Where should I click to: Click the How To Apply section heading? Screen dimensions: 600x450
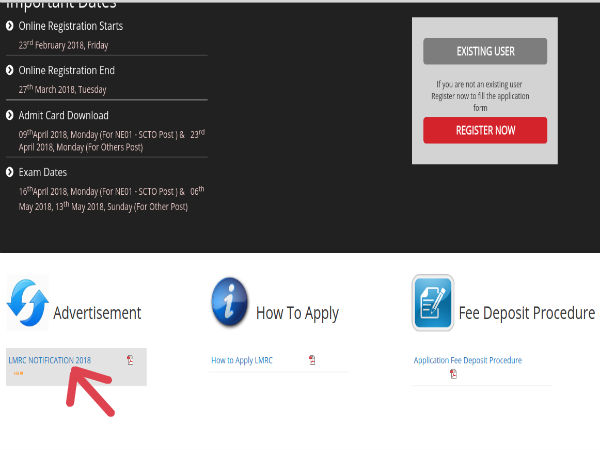[297, 313]
